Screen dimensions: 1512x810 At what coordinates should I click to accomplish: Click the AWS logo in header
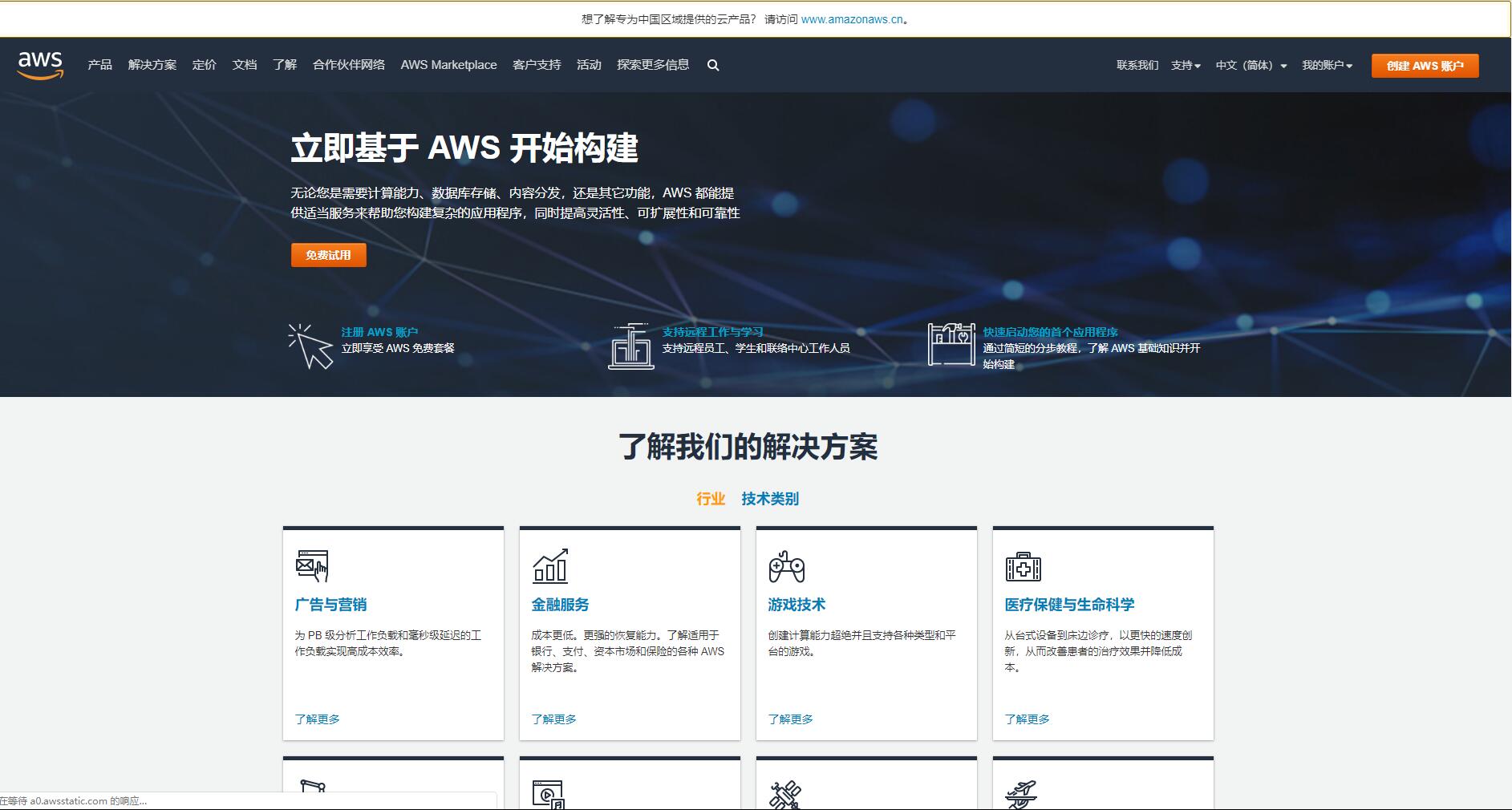[40, 65]
